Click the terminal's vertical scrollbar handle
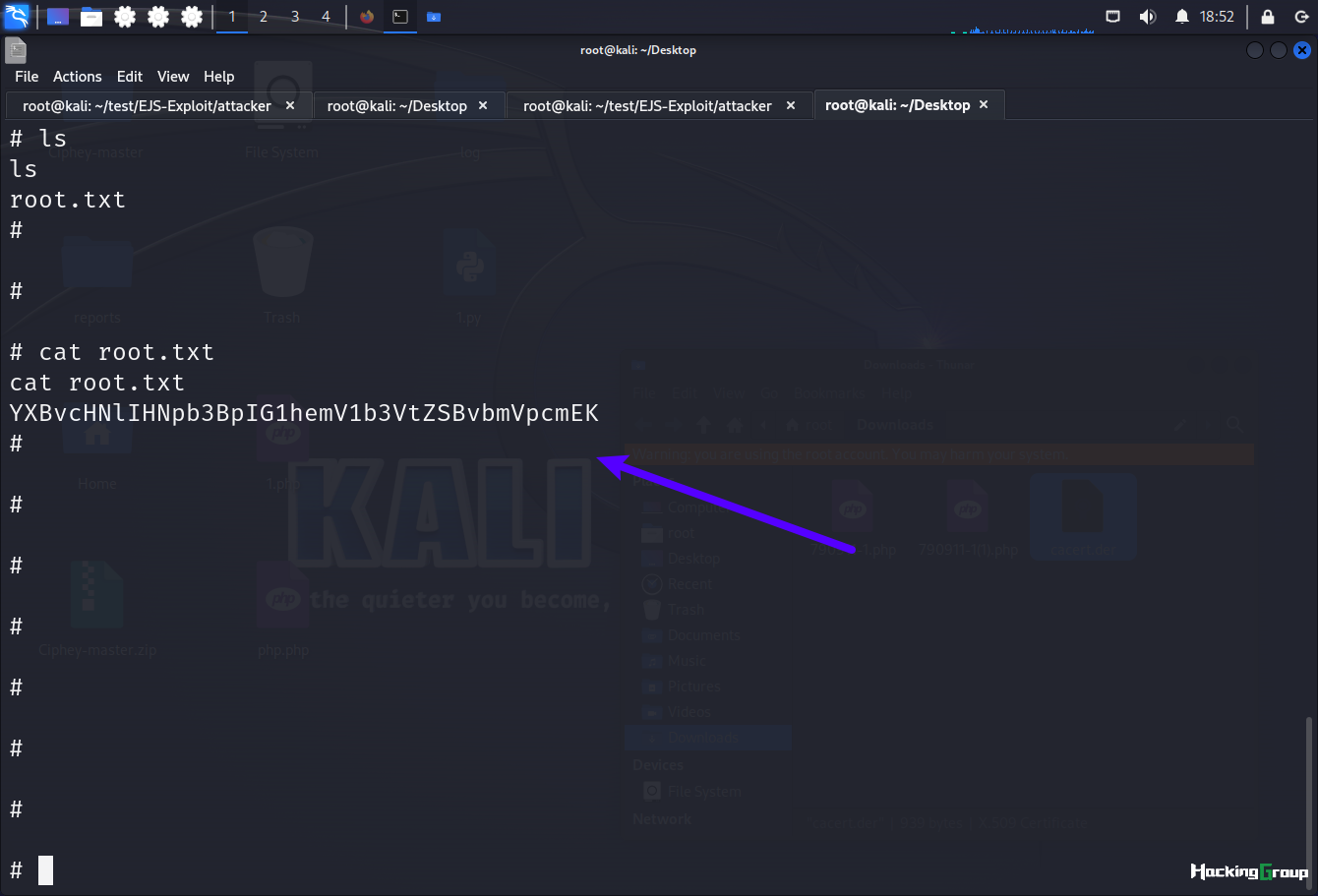Screen dimensions: 1318x896 pyautogui.click(x=1309, y=802)
